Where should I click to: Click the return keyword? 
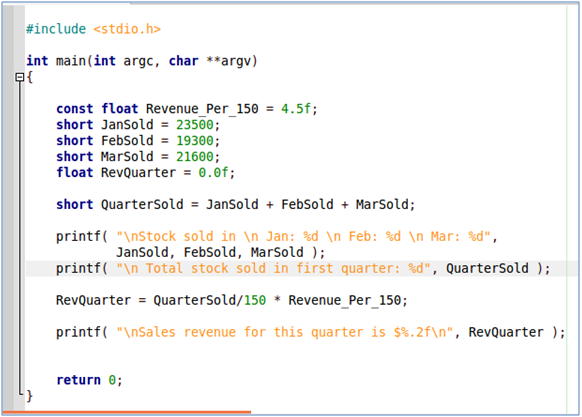(x=78, y=380)
